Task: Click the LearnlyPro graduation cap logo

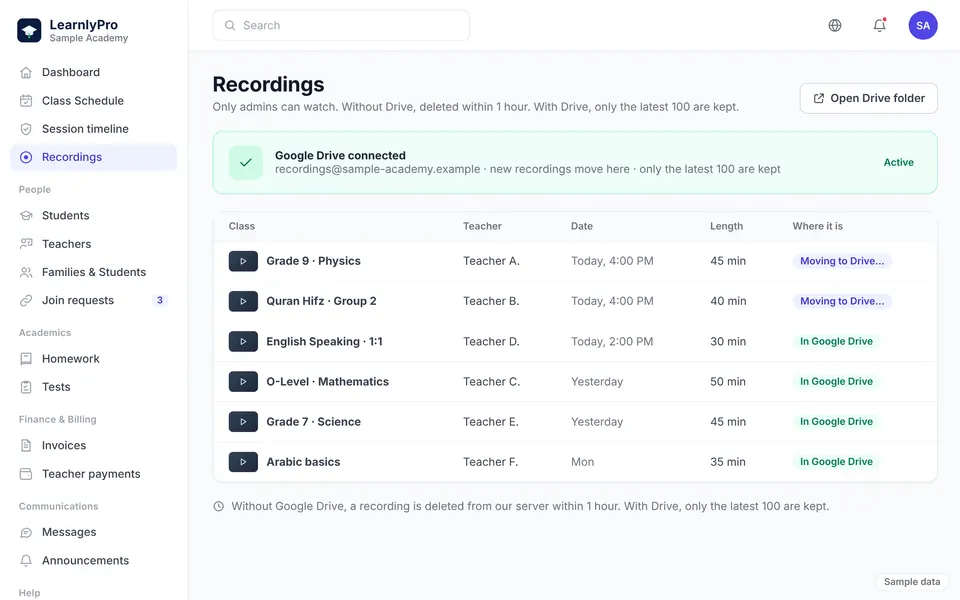Action: [29, 31]
